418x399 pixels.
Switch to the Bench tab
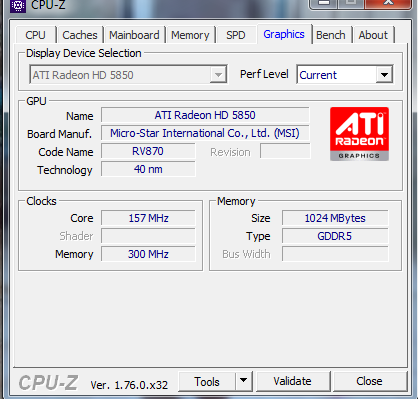331,35
